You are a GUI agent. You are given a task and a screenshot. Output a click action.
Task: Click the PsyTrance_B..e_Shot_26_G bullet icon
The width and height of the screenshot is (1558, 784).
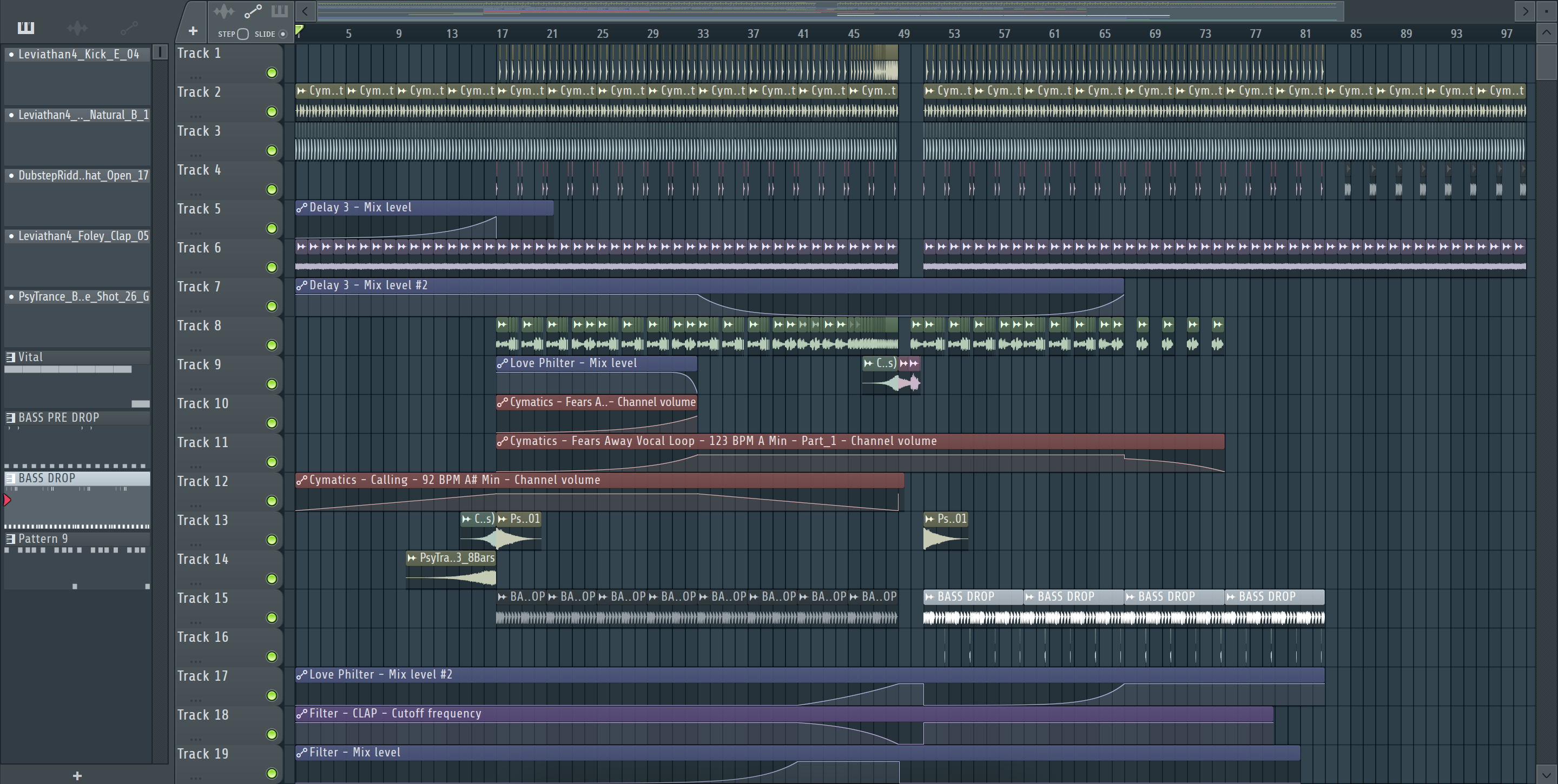pyautogui.click(x=11, y=297)
